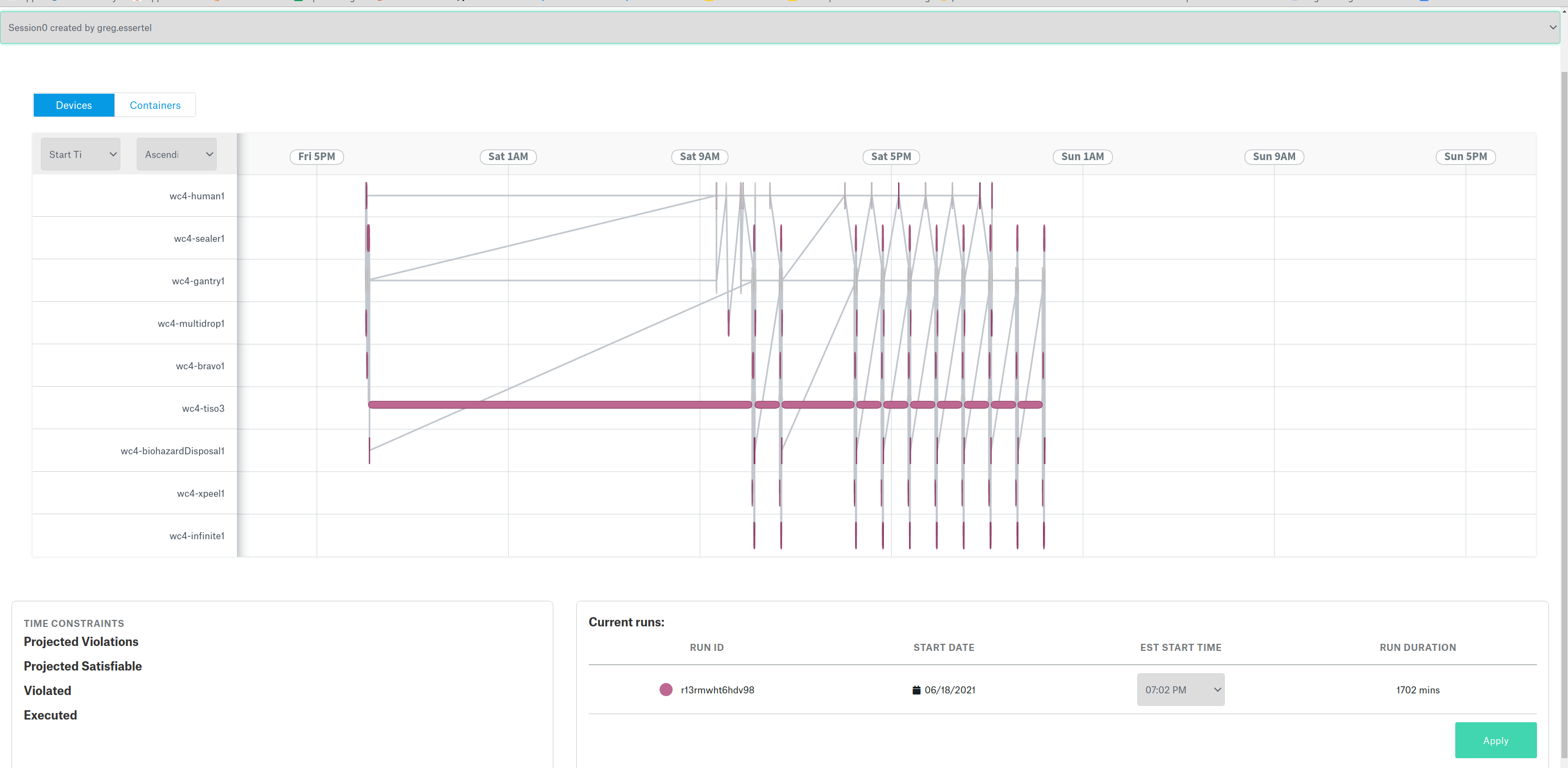Screen dimensions: 1568x768
Task: Select the long wc4-tiso3 task bar
Action: click(x=559, y=405)
